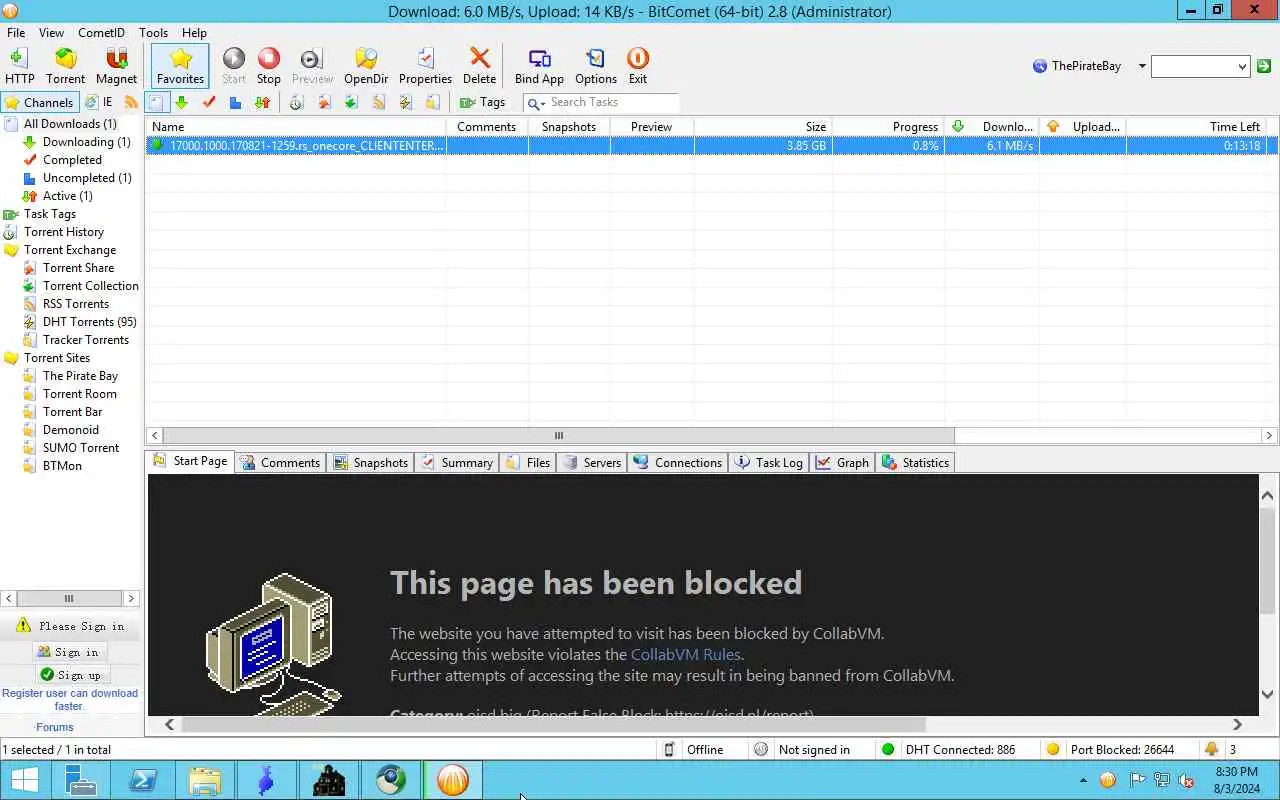Select Uncompleted (1) filter
Viewport: 1280px width, 800px height.
pyautogui.click(x=87, y=178)
